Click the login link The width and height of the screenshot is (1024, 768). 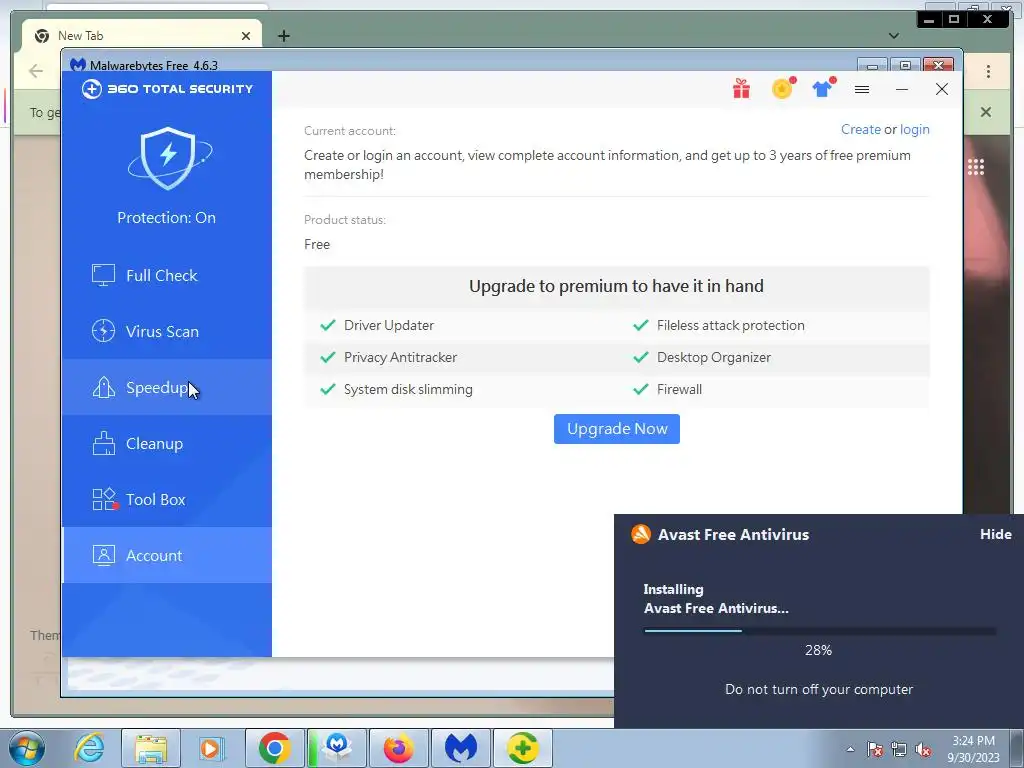(x=914, y=129)
